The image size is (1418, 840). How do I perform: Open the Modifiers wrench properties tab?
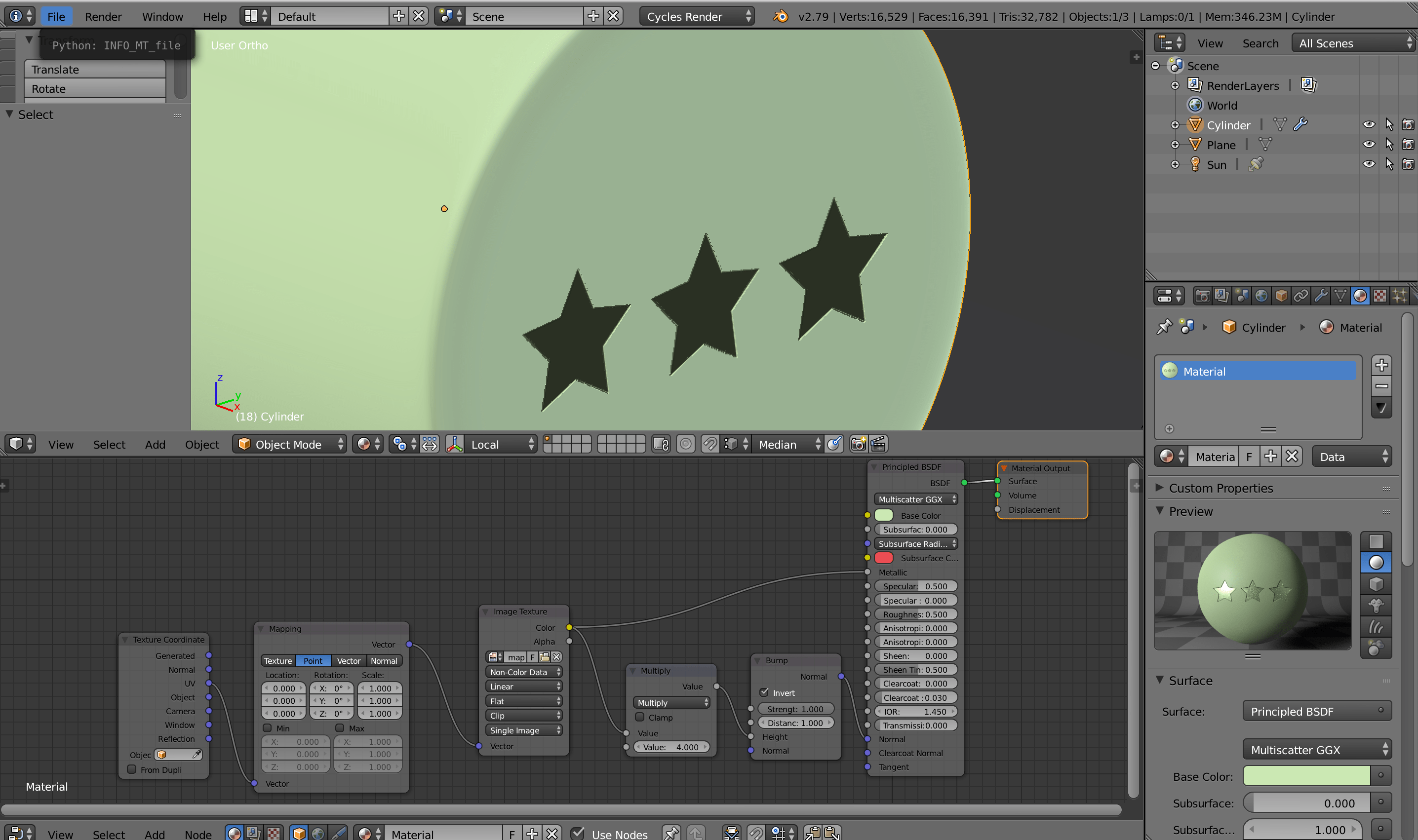tap(1321, 296)
